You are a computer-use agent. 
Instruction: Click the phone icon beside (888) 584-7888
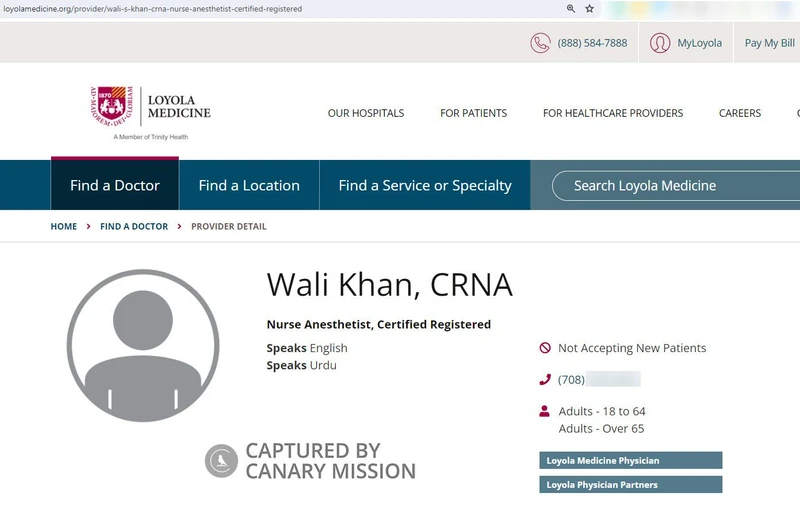click(x=540, y=43)
